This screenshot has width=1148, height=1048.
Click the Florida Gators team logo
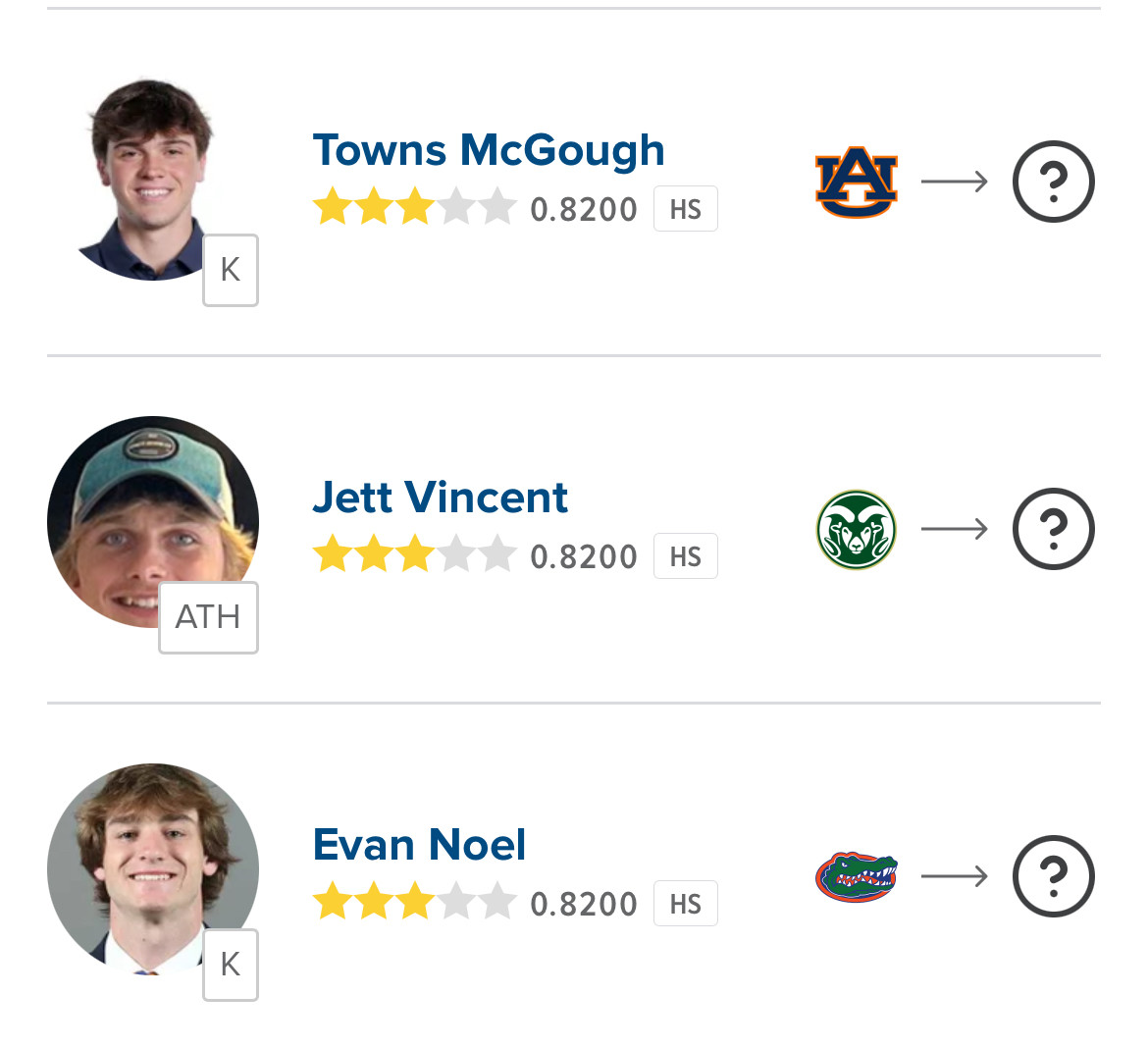(856, 876)
